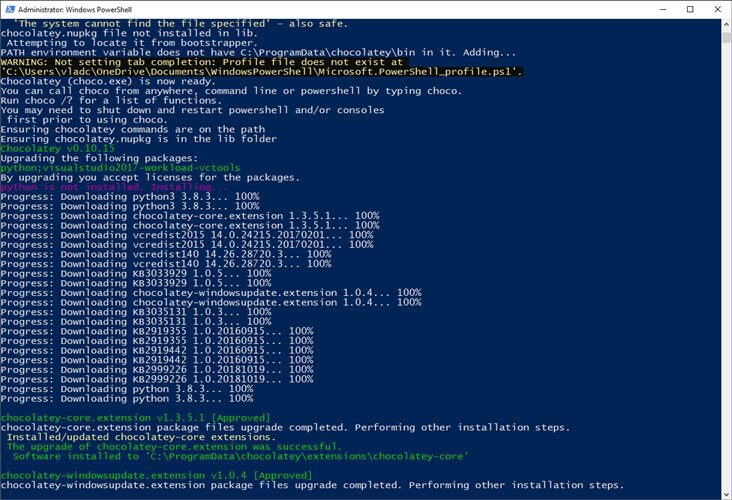Click the green 'Chocolatey v0.10.15' line

pyautogui.click(x=57, y=148)
